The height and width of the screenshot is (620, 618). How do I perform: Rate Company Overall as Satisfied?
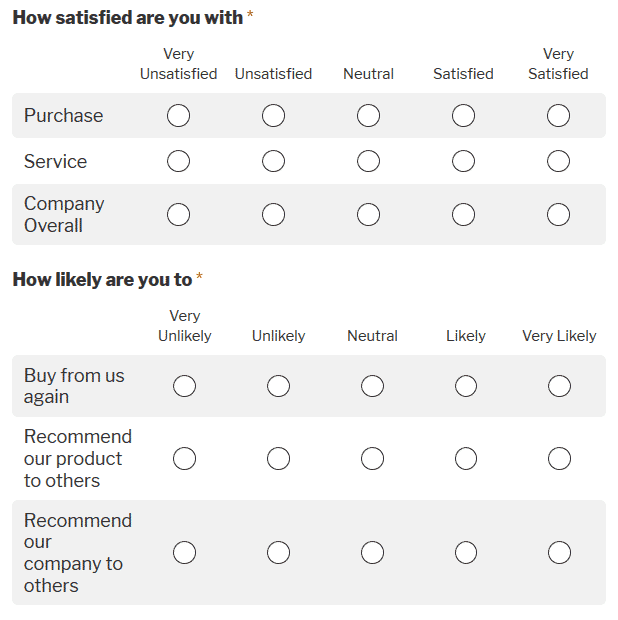point(463,214)
